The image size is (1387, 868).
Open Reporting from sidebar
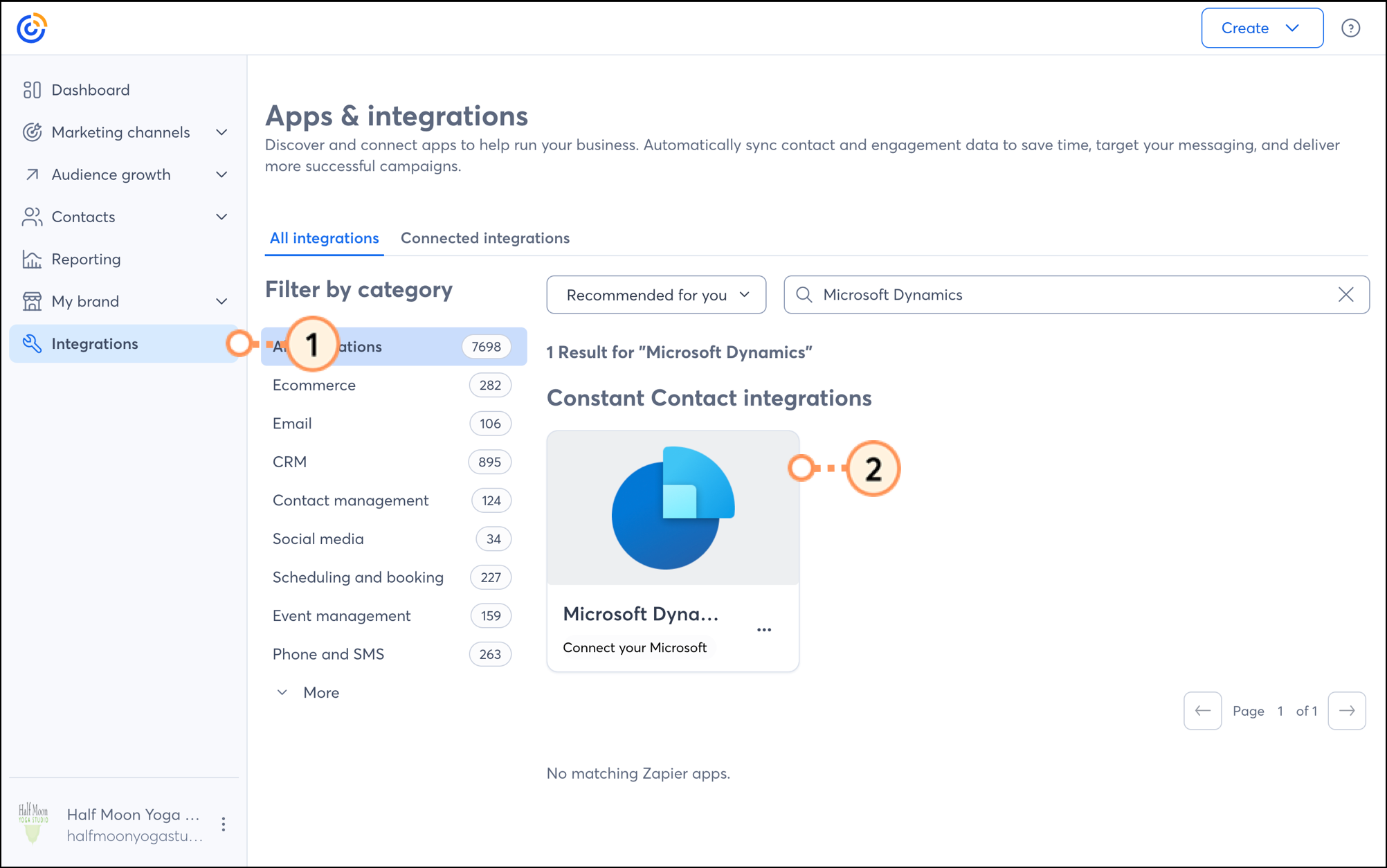(x=124, y=259)
